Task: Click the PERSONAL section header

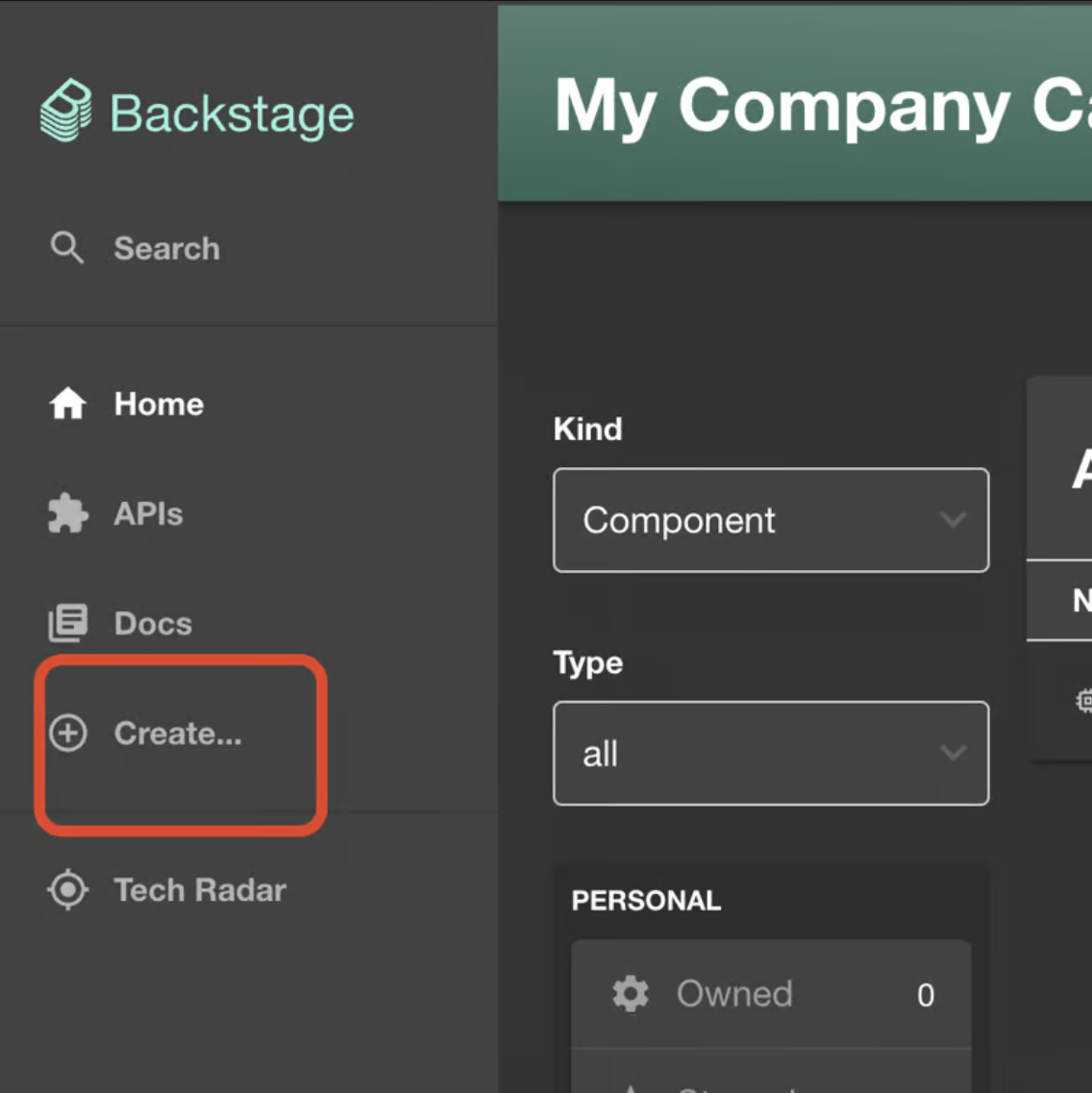Action: [646, 900]
